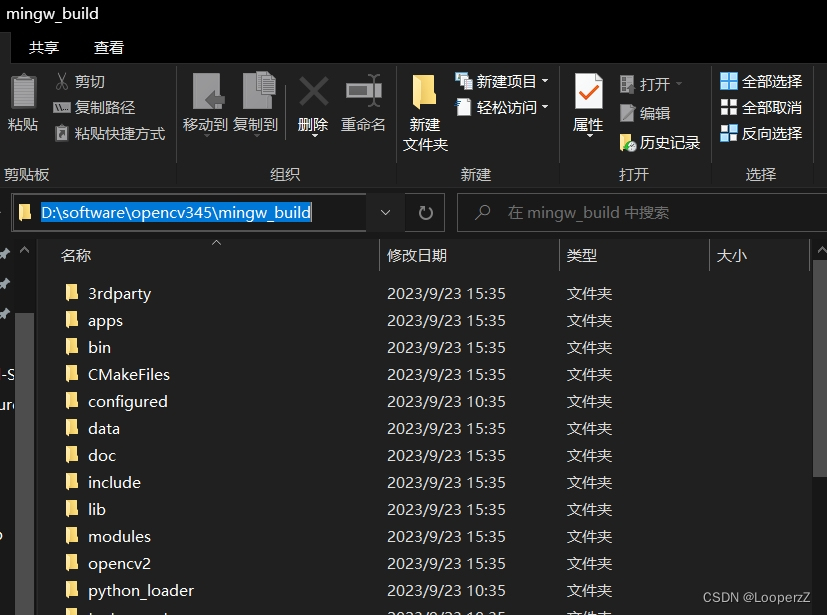This screenshot has height=615, width=827.
Task: Select the lib folder
Action: (97, 510)
